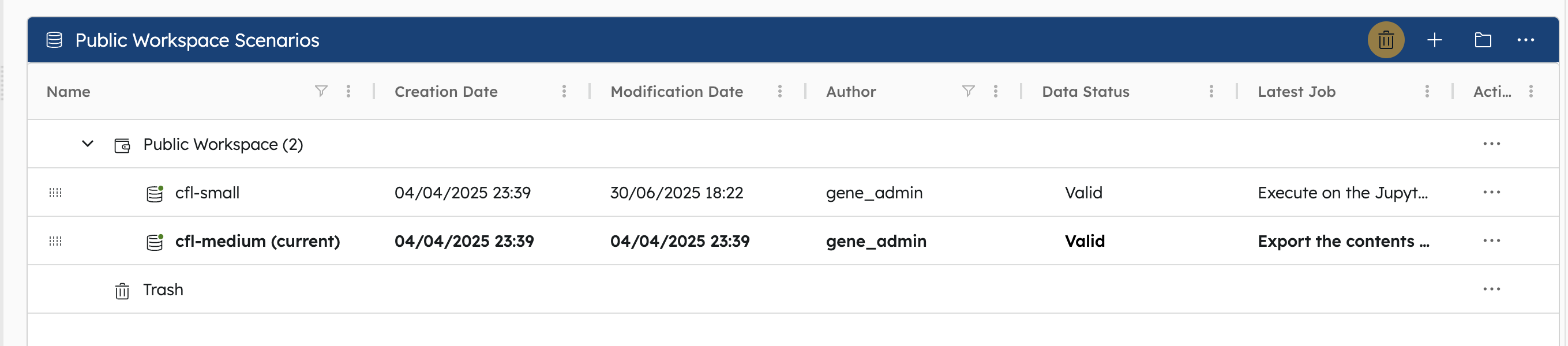Screen dimensions: 1568x346
Task: Open Modification Date column options menu
Action: point(779,91)
